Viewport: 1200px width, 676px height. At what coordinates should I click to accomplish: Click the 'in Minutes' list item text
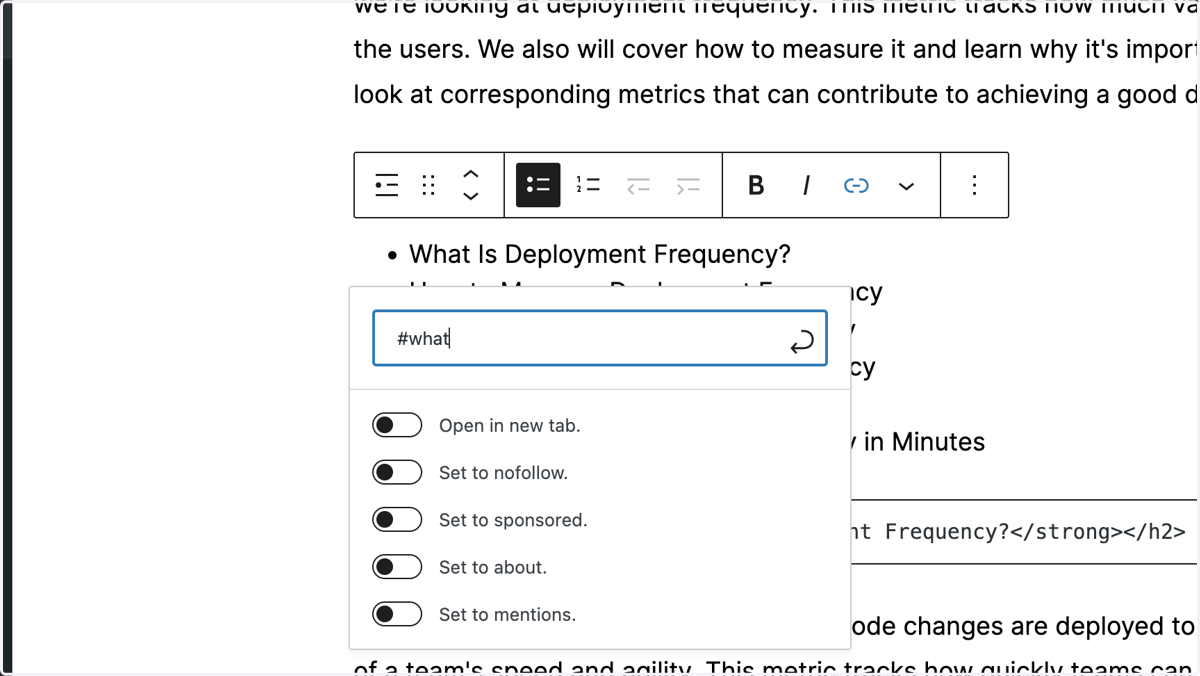pyautogui.click(x=924, y=442)
